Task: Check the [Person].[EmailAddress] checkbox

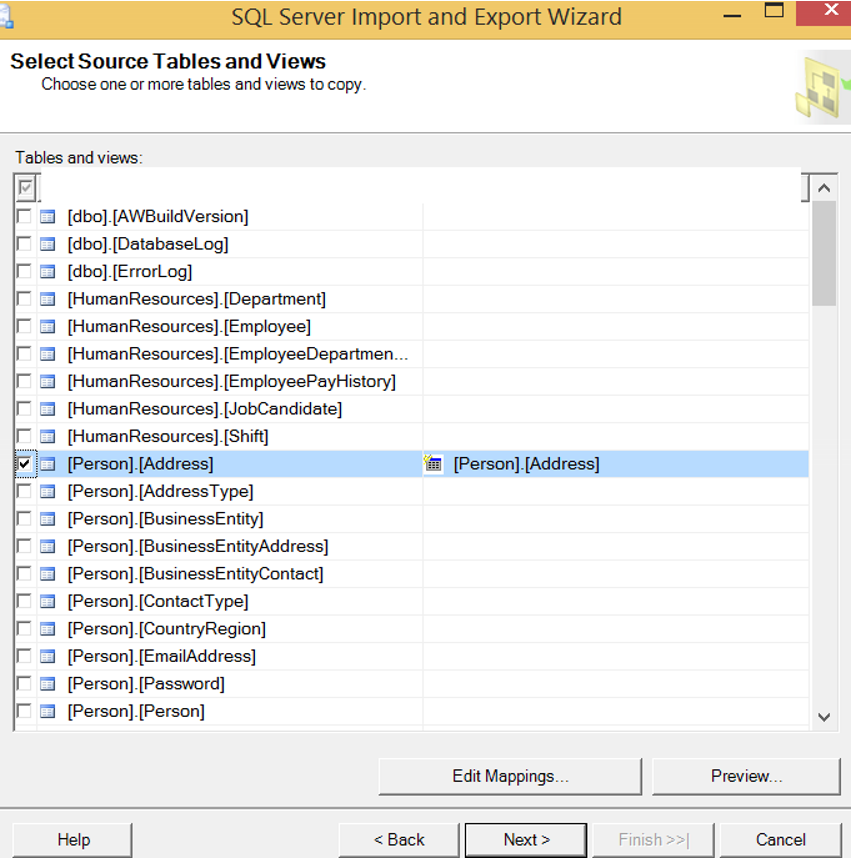Action: [x=24, y=656]
